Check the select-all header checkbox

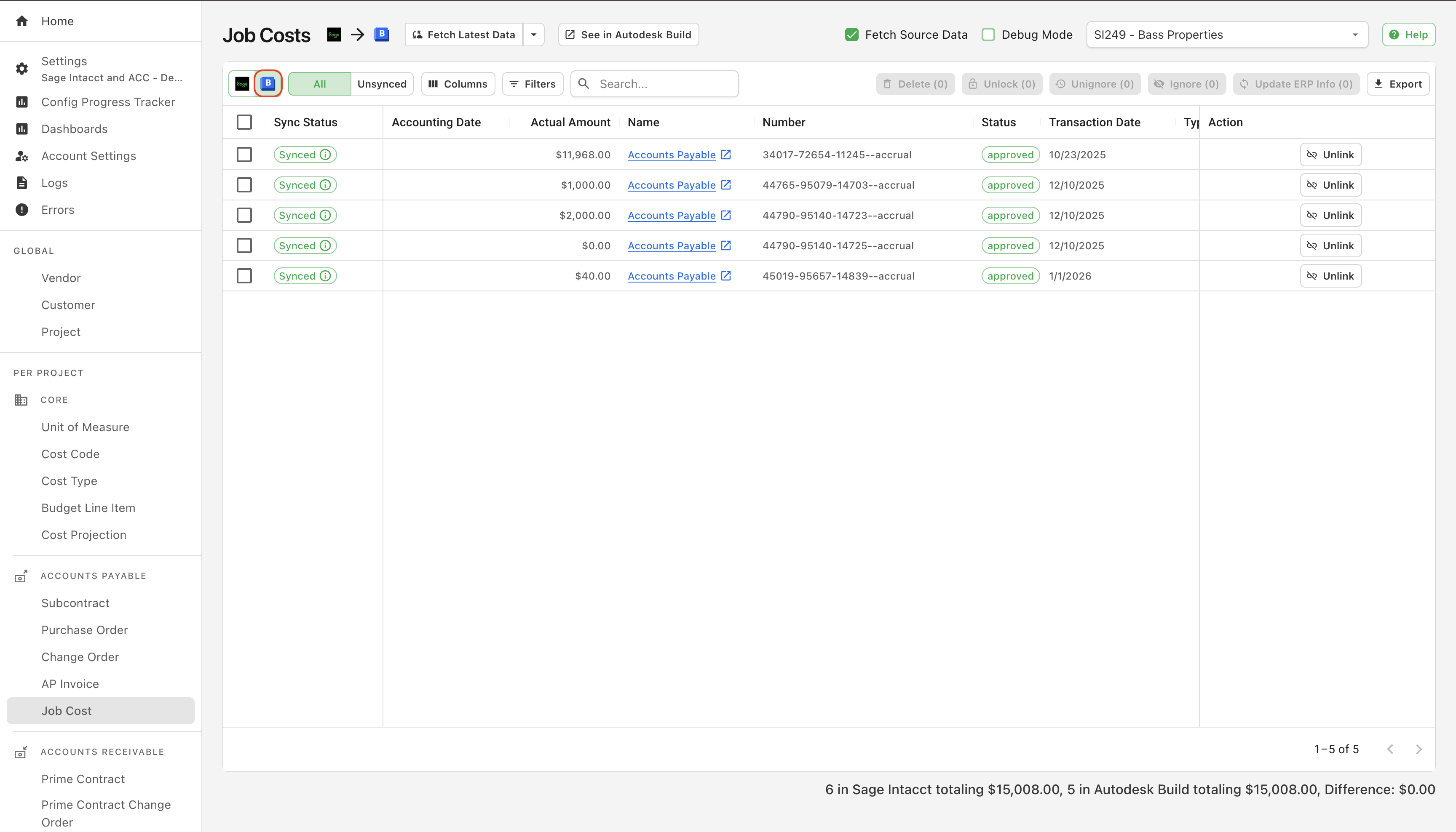(244, 122)
